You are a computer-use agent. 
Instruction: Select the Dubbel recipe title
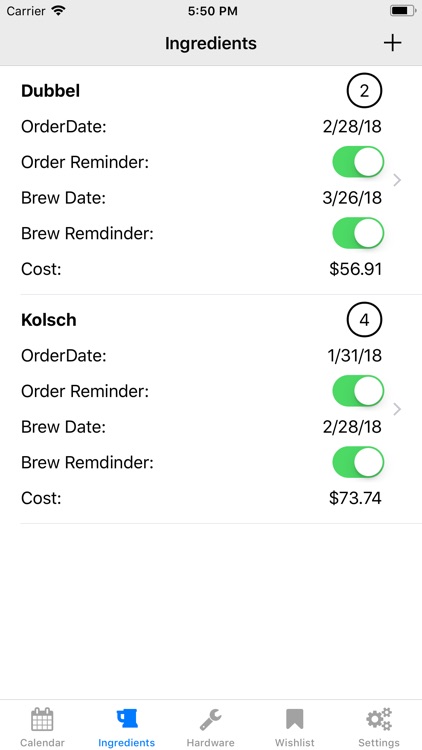point(50,90)
